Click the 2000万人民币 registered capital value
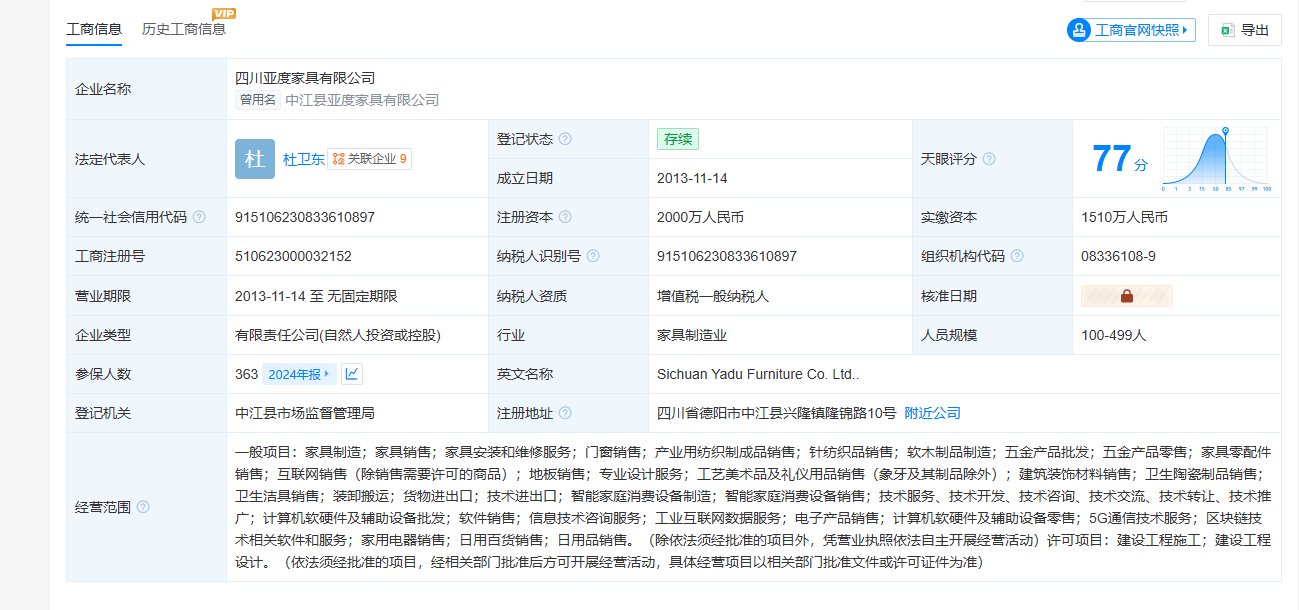The width and height of the screenshot is (1299, 610). click(x=700, y=217)
